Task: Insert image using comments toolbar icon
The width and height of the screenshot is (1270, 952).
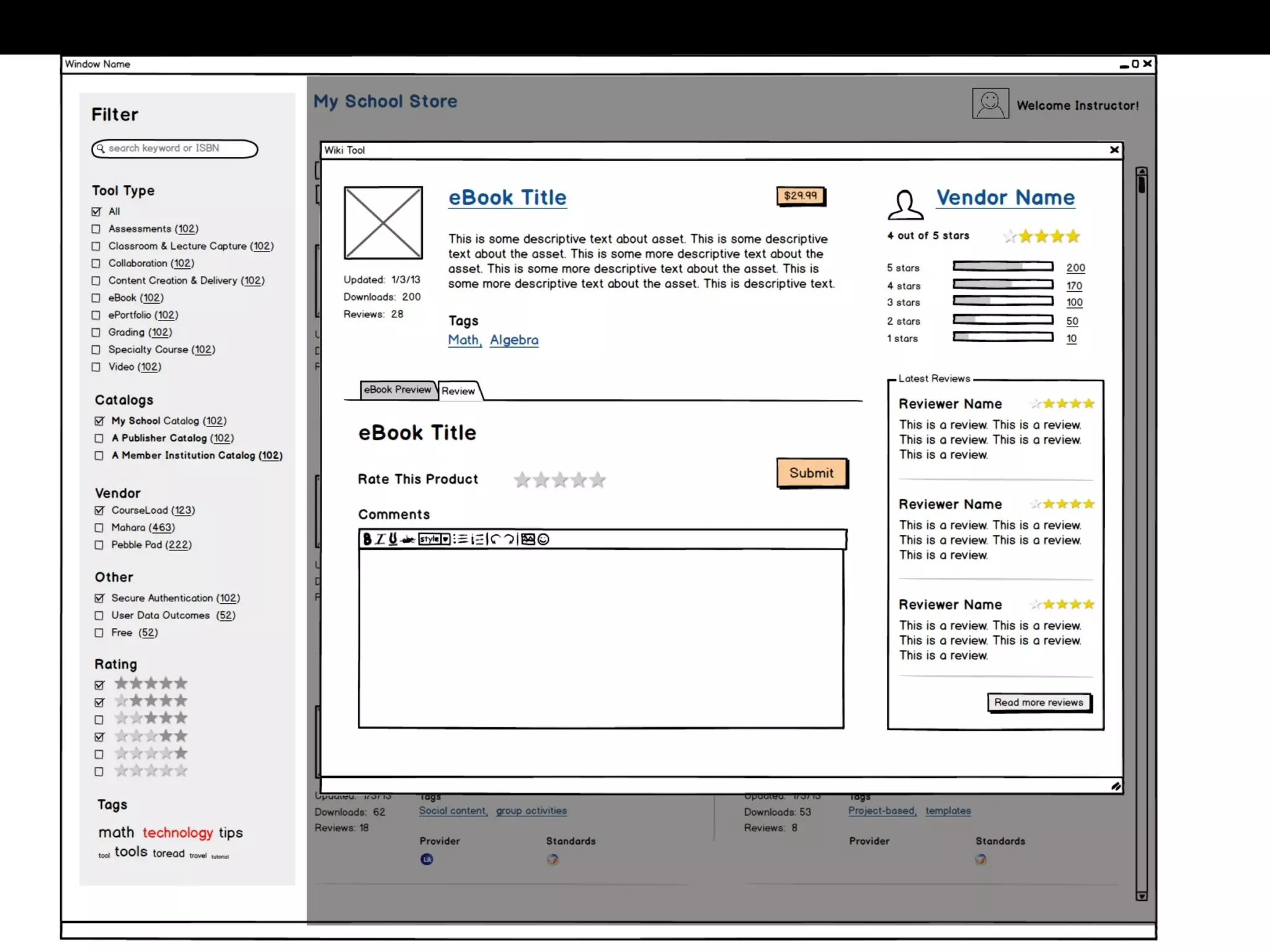Action: [x=528, y=539]
